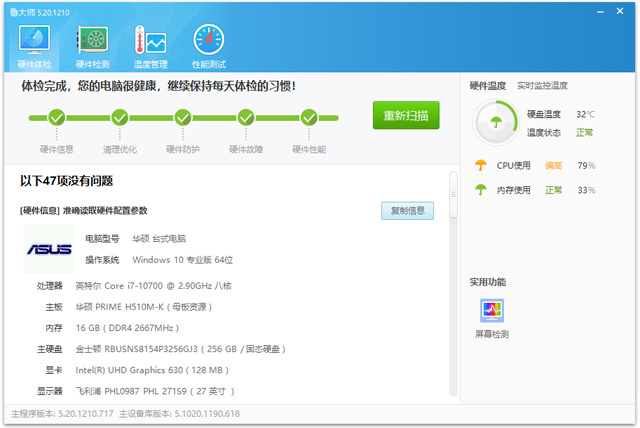Click the 屏幕检测 screen test icon
Screen dimensions: 640x428
tap(492, 310)
